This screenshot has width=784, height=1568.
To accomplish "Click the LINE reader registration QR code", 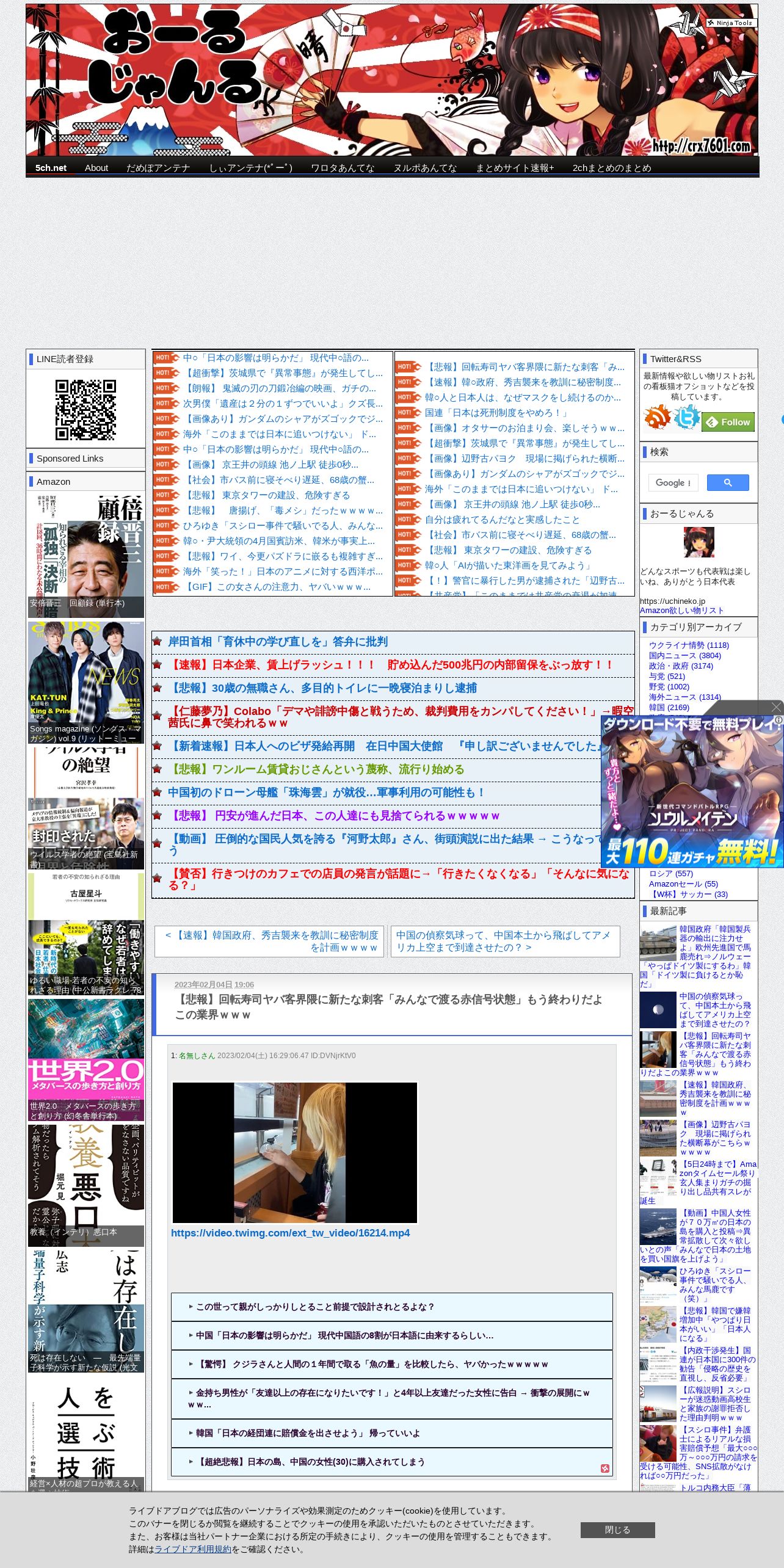I will [85, 410].
